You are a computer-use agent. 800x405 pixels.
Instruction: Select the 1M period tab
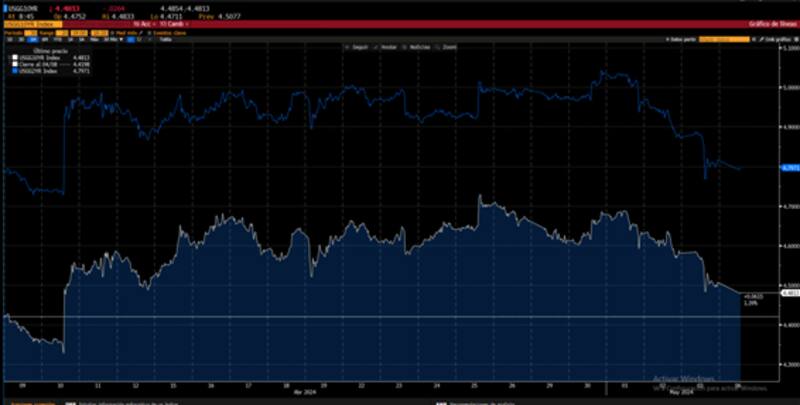[x=31, y=39]
